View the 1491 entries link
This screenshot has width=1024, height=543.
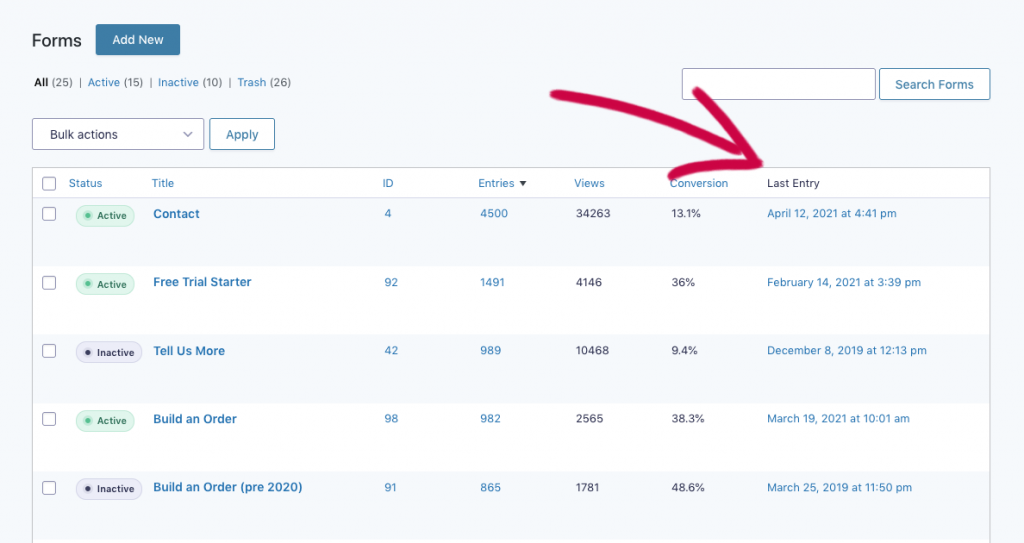pos(492,282)
